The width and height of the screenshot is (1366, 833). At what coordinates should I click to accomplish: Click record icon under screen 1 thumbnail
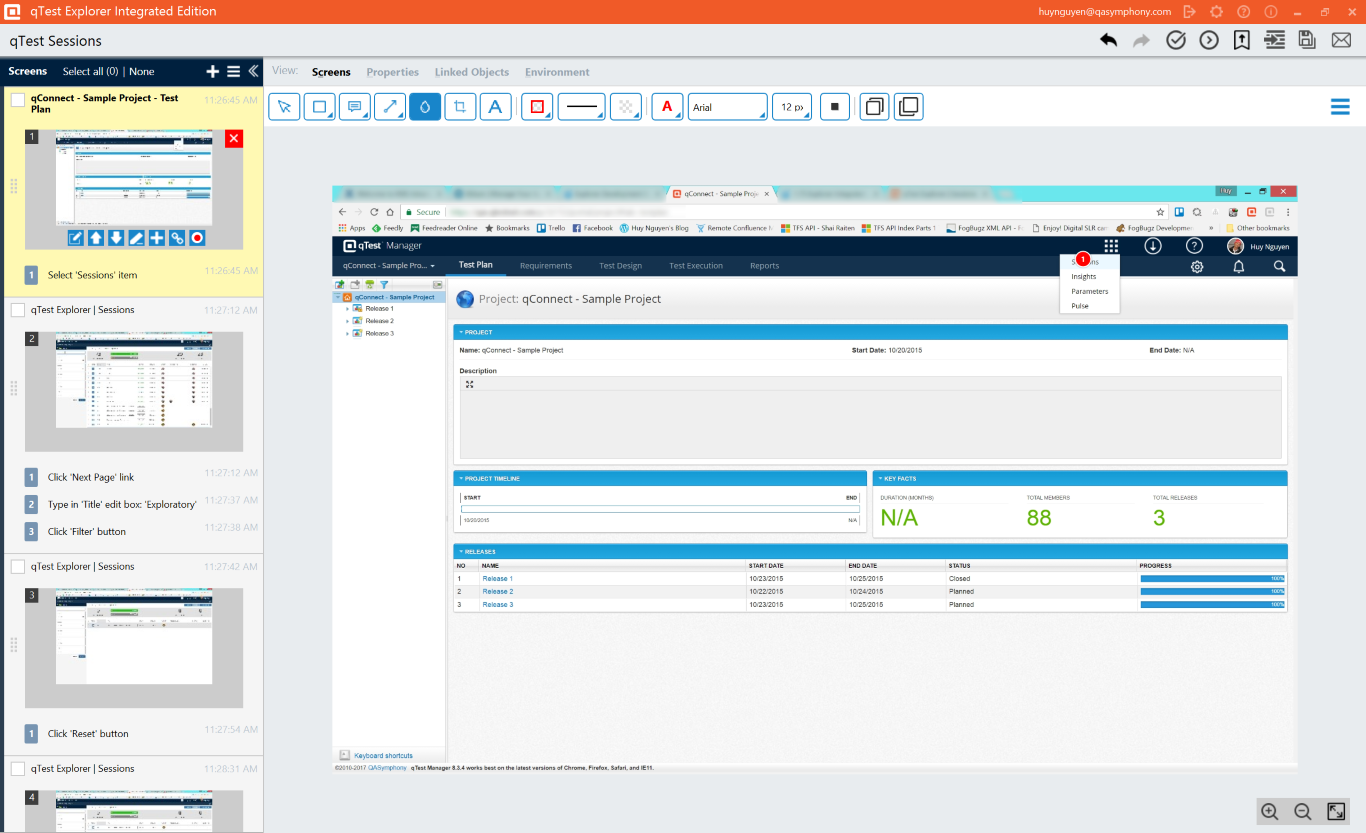pos(197,237)
